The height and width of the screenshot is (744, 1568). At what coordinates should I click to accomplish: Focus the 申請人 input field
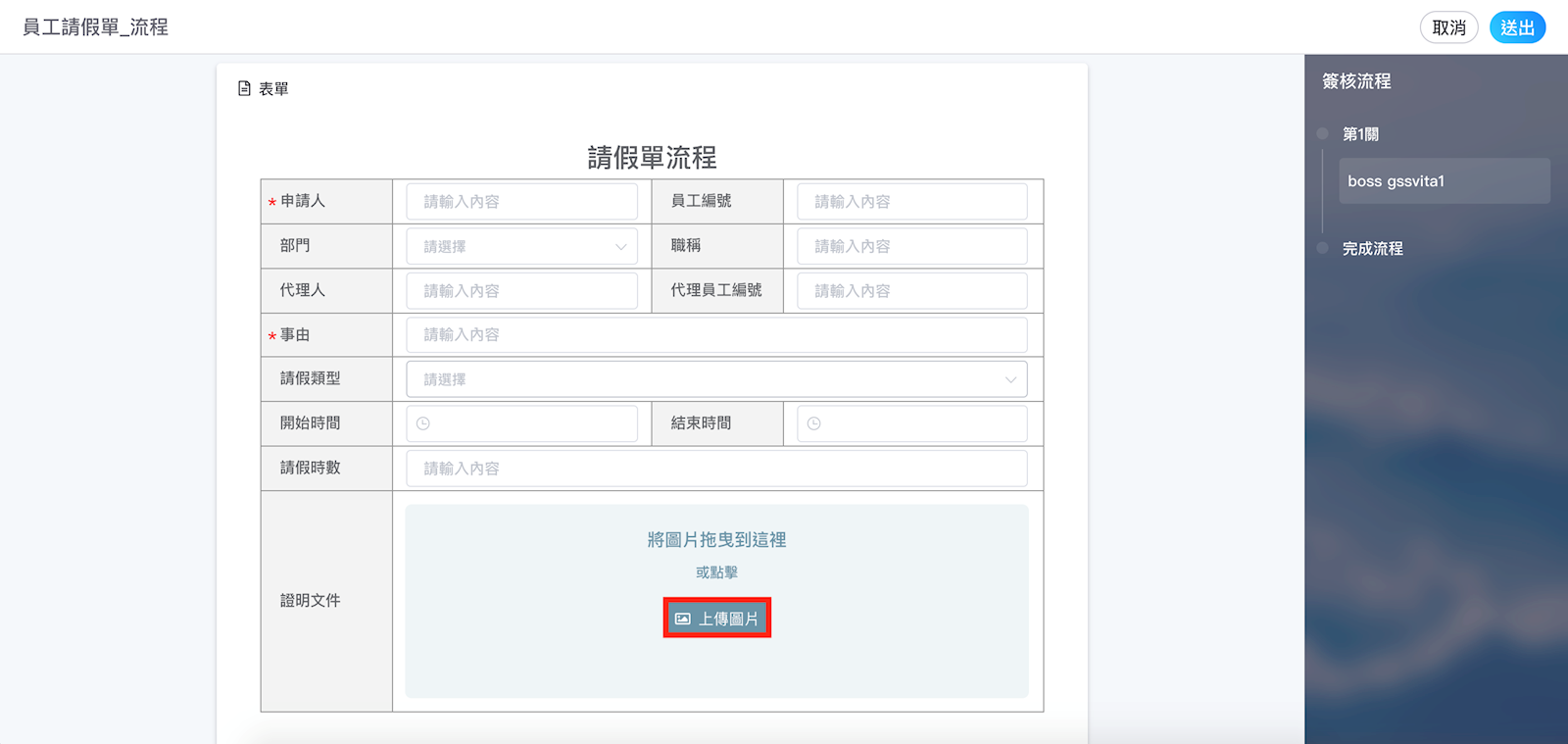click(x=521, y=202)
